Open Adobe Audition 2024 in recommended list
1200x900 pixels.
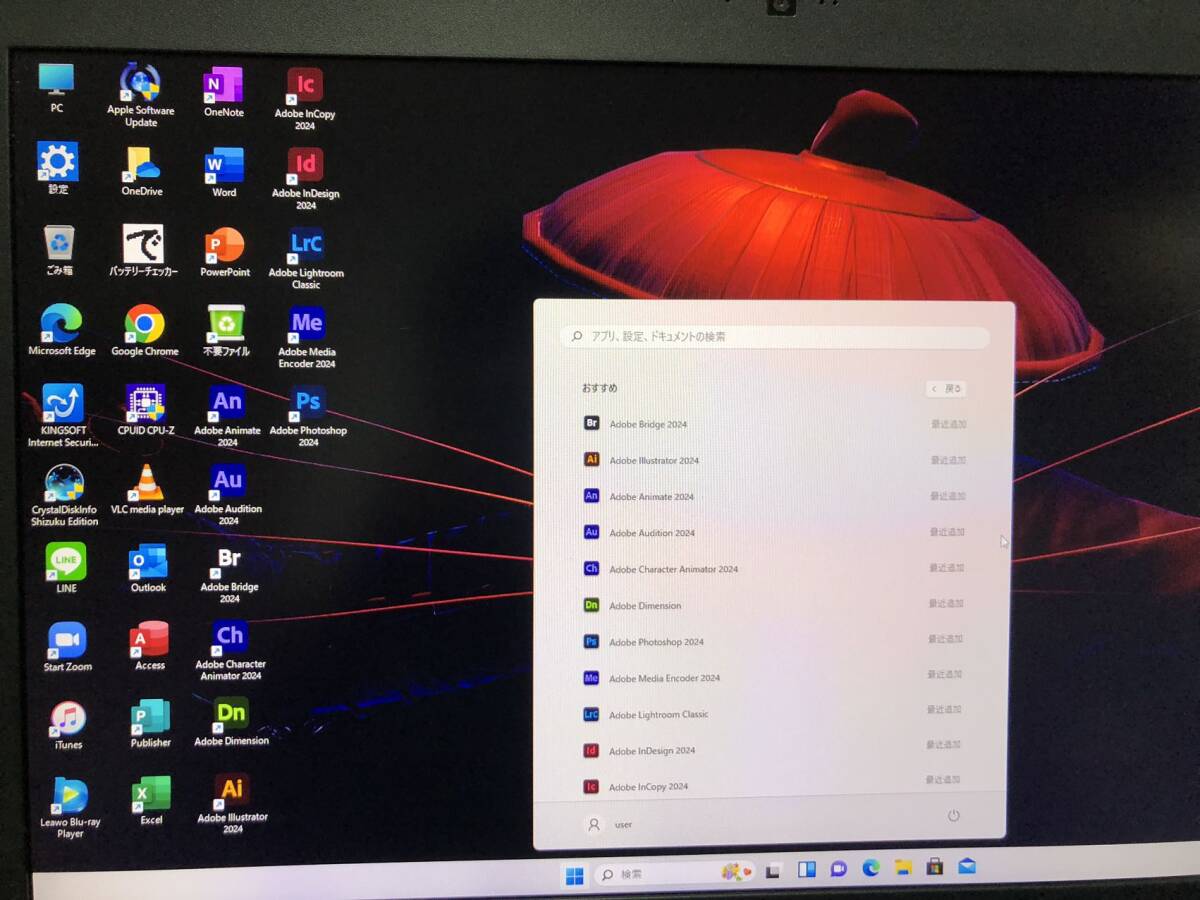point(774,532)
